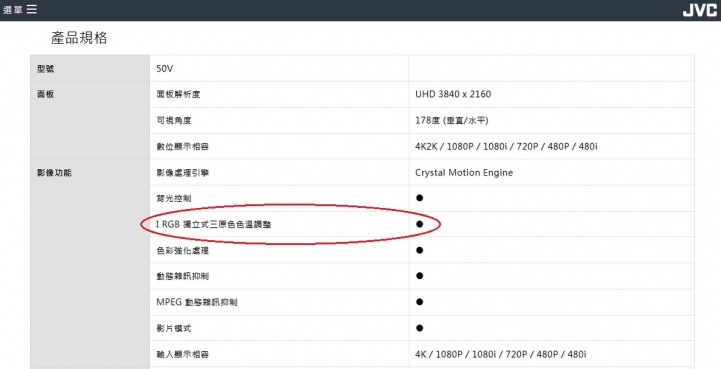Click the dot in the I RGB row
The image size is (721, 369).
click(x=419, y=224)
